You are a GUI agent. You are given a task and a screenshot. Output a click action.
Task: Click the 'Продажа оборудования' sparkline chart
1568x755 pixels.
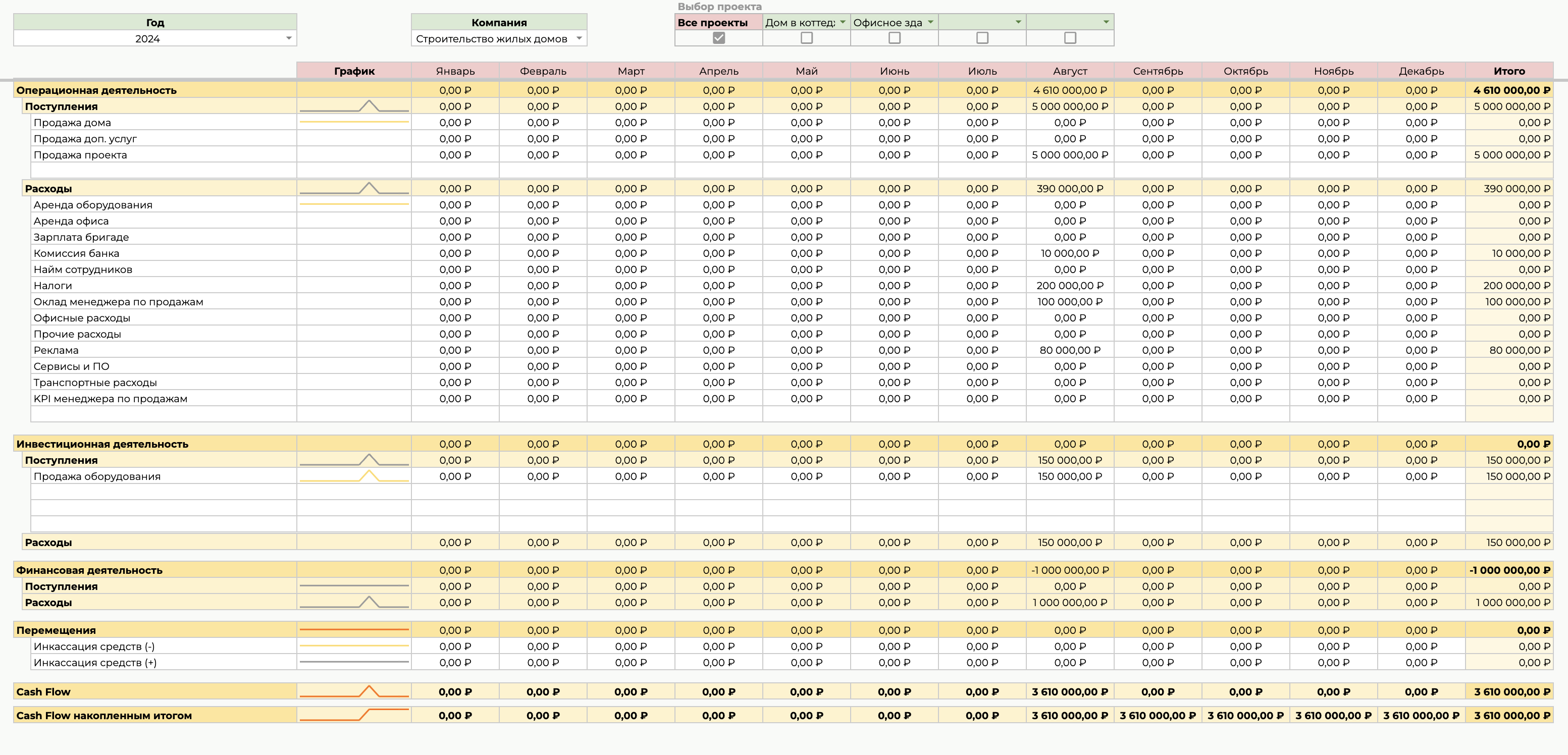coord(354,476)
